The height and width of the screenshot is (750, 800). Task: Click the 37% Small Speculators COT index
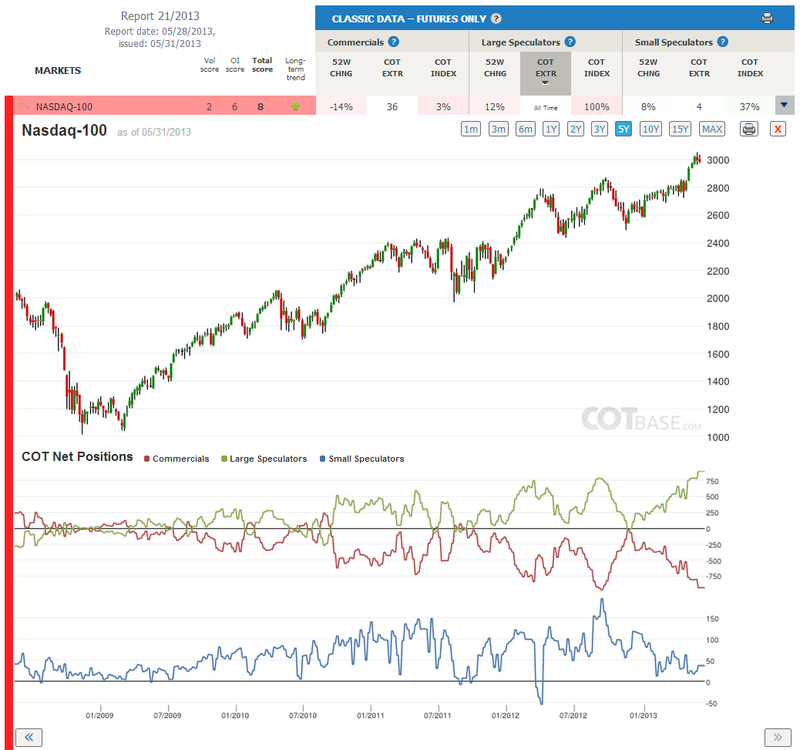[x=749, y=107]
